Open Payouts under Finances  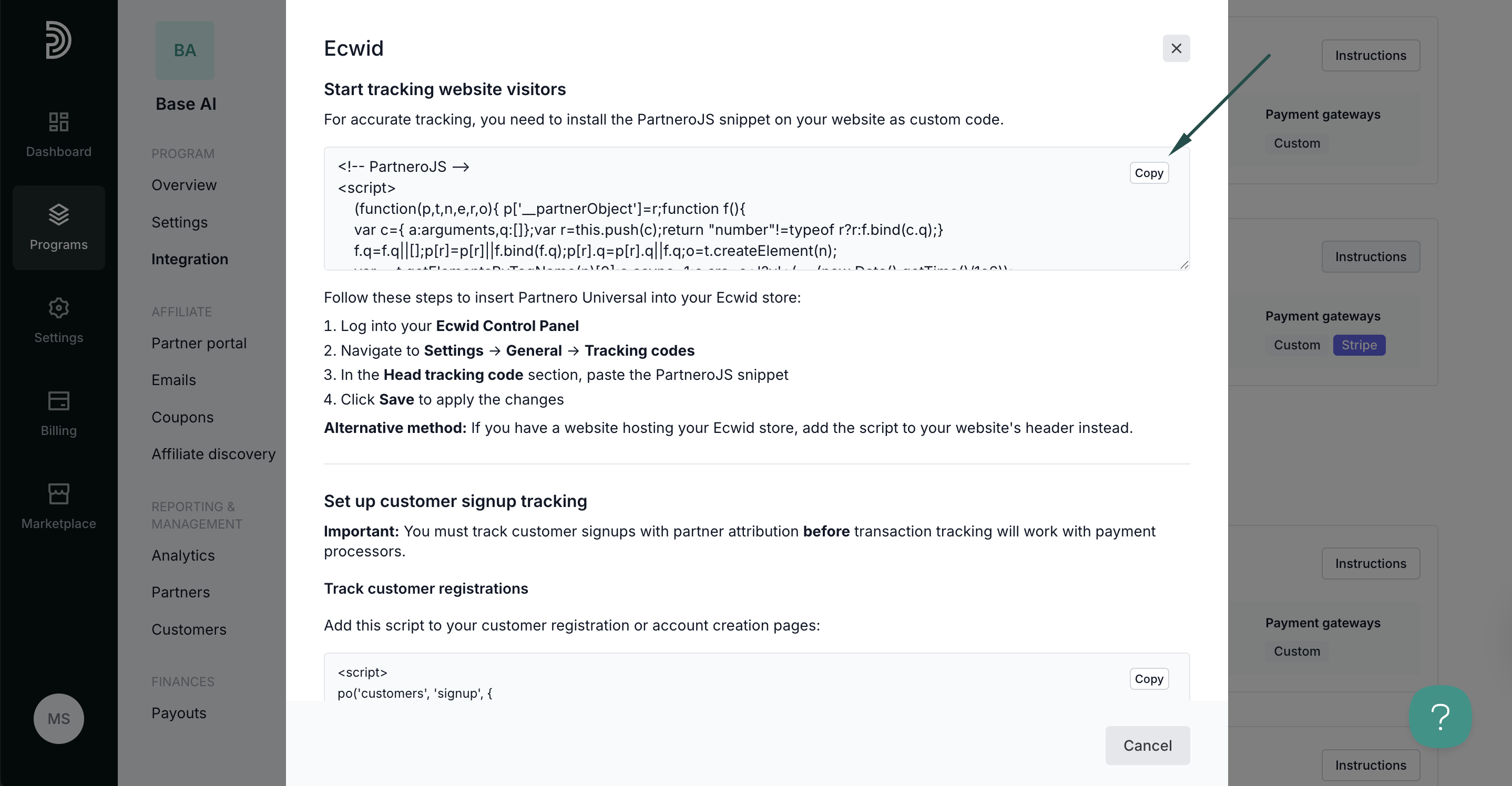[x=179, y=713]
